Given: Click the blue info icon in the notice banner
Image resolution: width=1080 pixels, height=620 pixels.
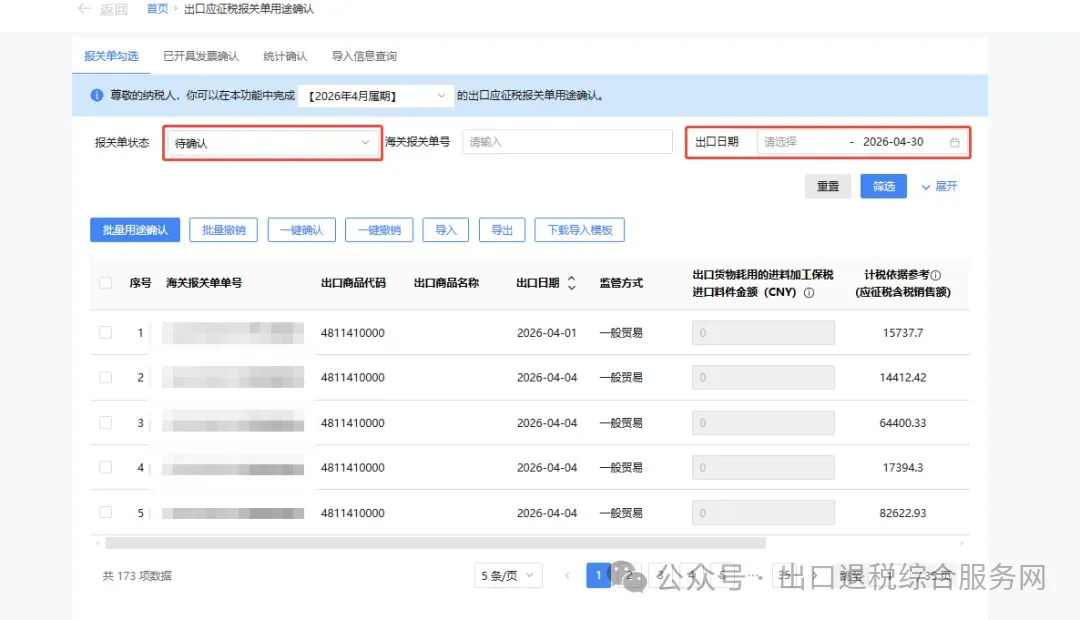Looking at the screenshot, I should pos(97,95).
